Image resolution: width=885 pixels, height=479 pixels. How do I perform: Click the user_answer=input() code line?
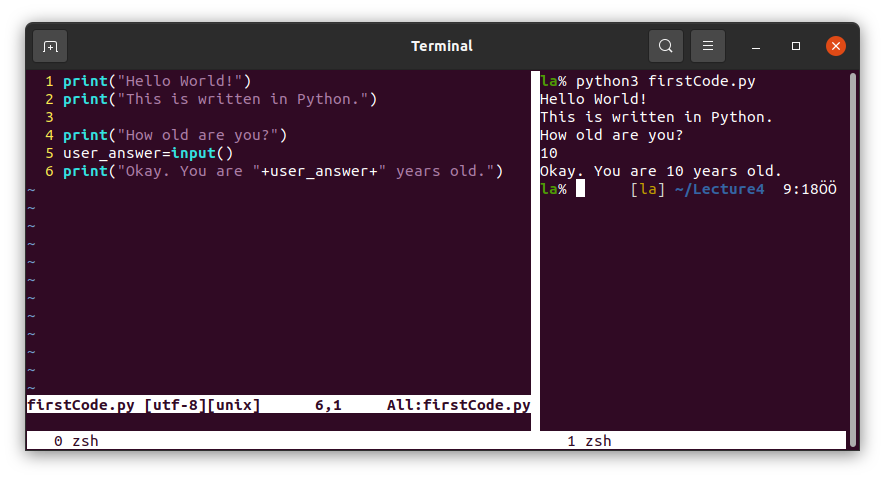(x=147, y=153)
